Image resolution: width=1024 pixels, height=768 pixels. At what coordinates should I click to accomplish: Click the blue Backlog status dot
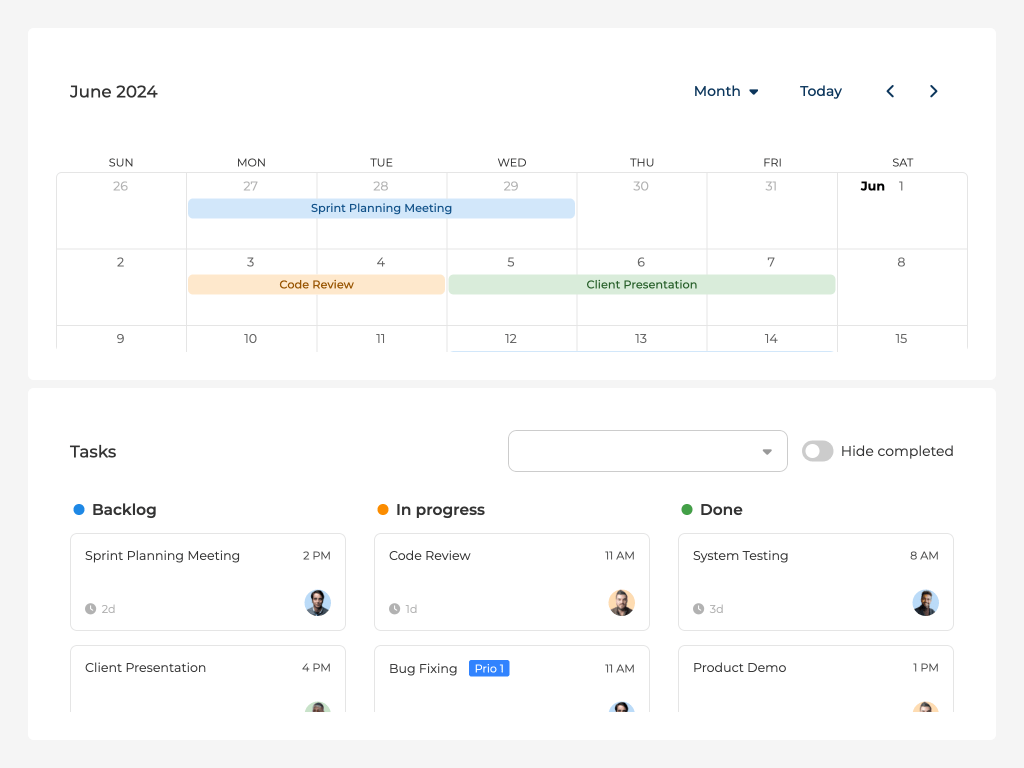[x=79, y=510]
